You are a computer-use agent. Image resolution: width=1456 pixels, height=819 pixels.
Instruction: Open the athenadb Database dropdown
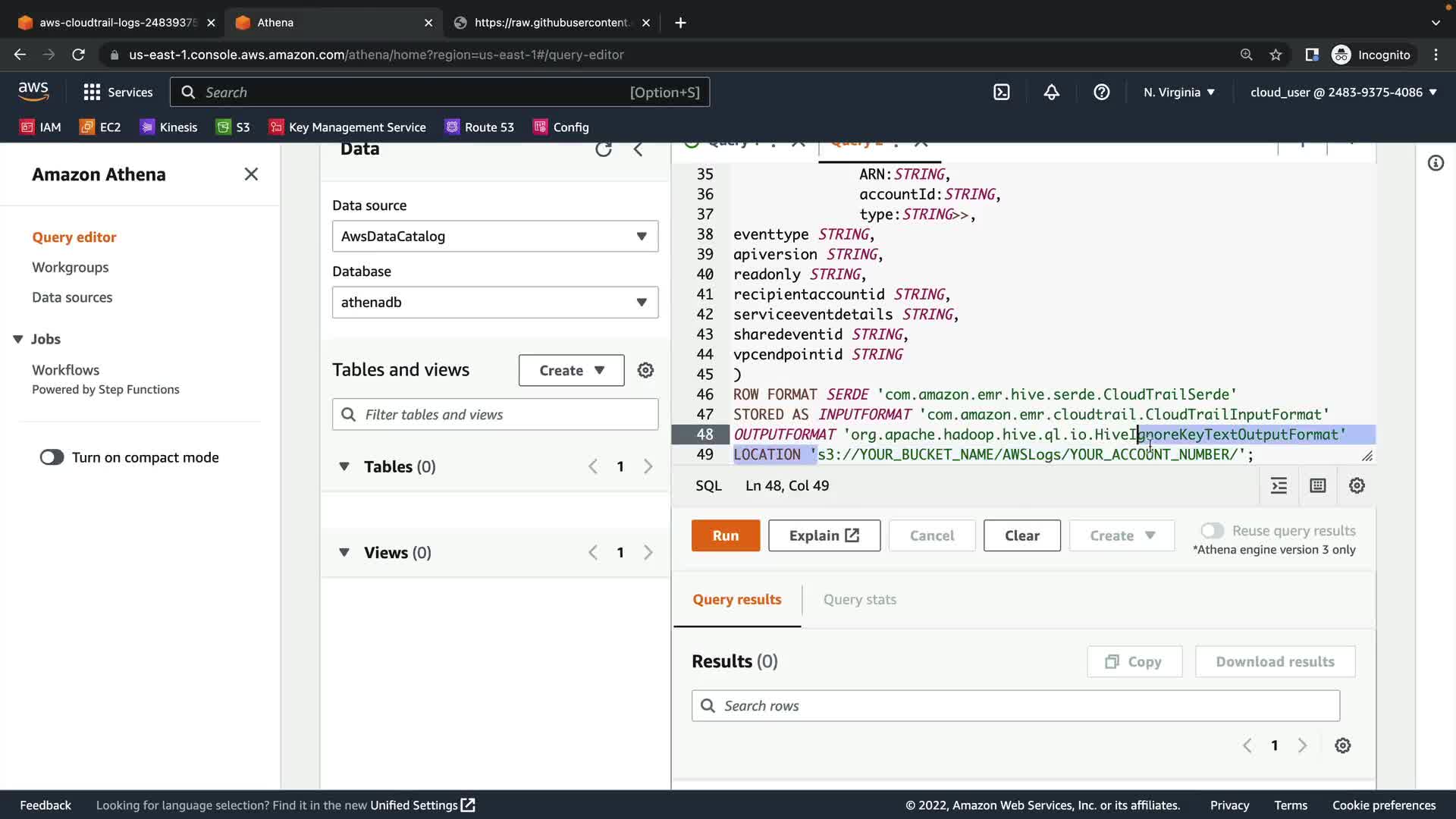pos(494,303)
